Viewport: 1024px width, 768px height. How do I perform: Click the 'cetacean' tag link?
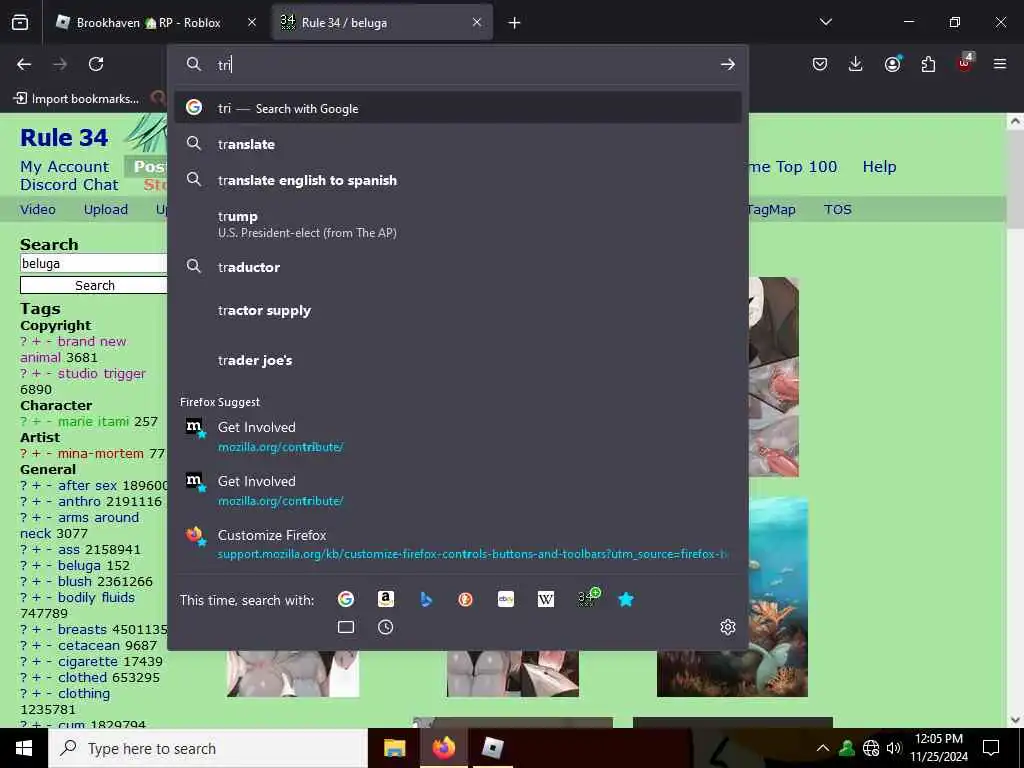click(89, 645)
